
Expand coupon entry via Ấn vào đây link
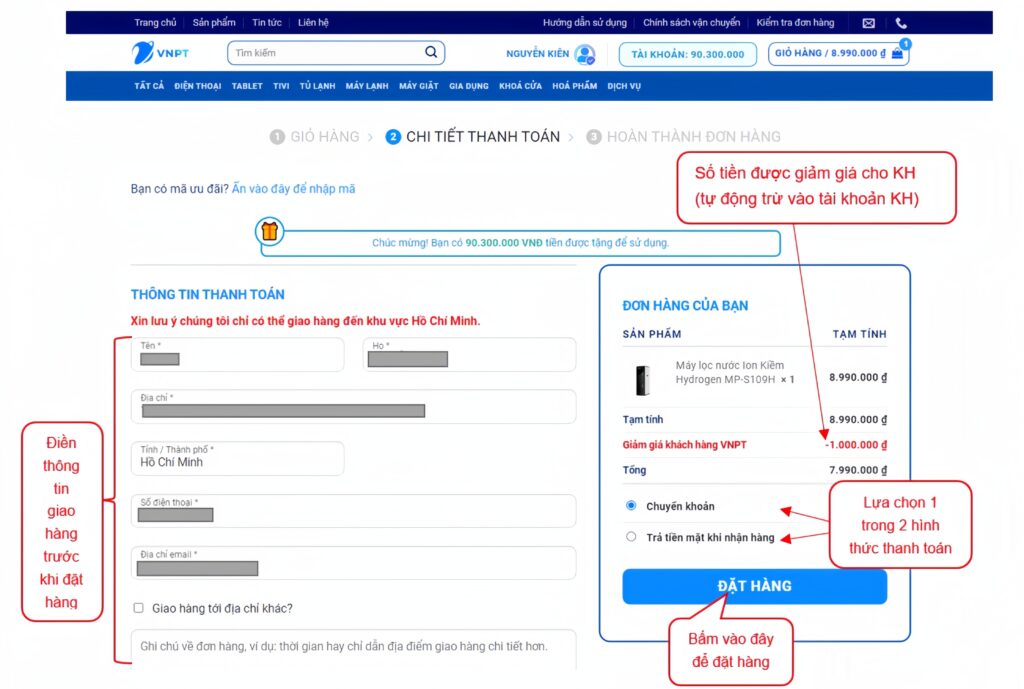(293, 188)
